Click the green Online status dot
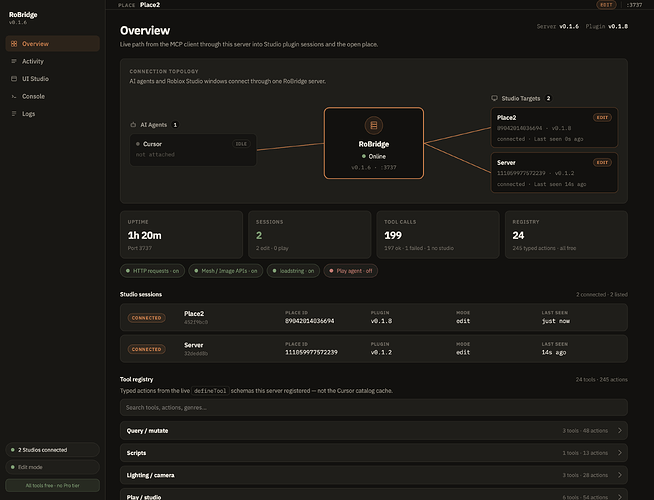Viewport: 654px width, 500px height. click(x=364, y=156)
